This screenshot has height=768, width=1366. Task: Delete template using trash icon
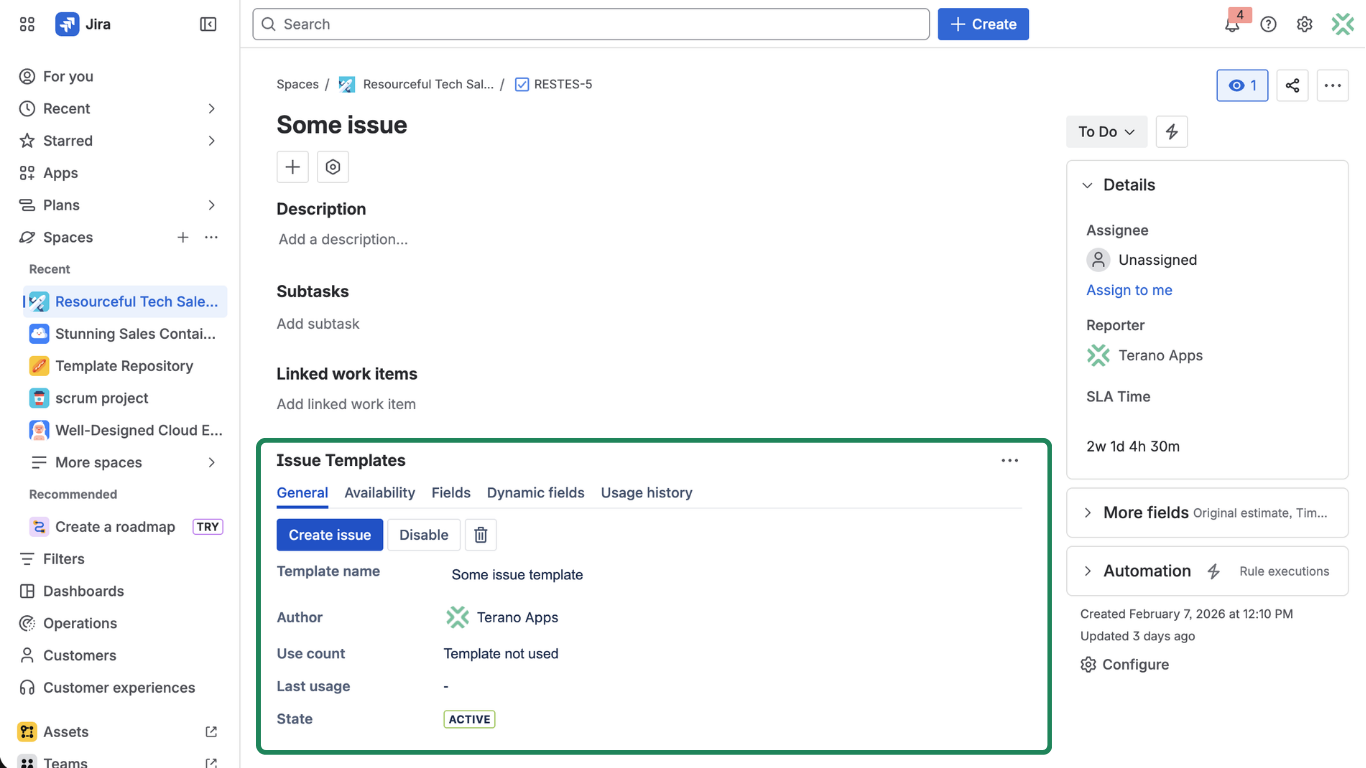(480, 535)
